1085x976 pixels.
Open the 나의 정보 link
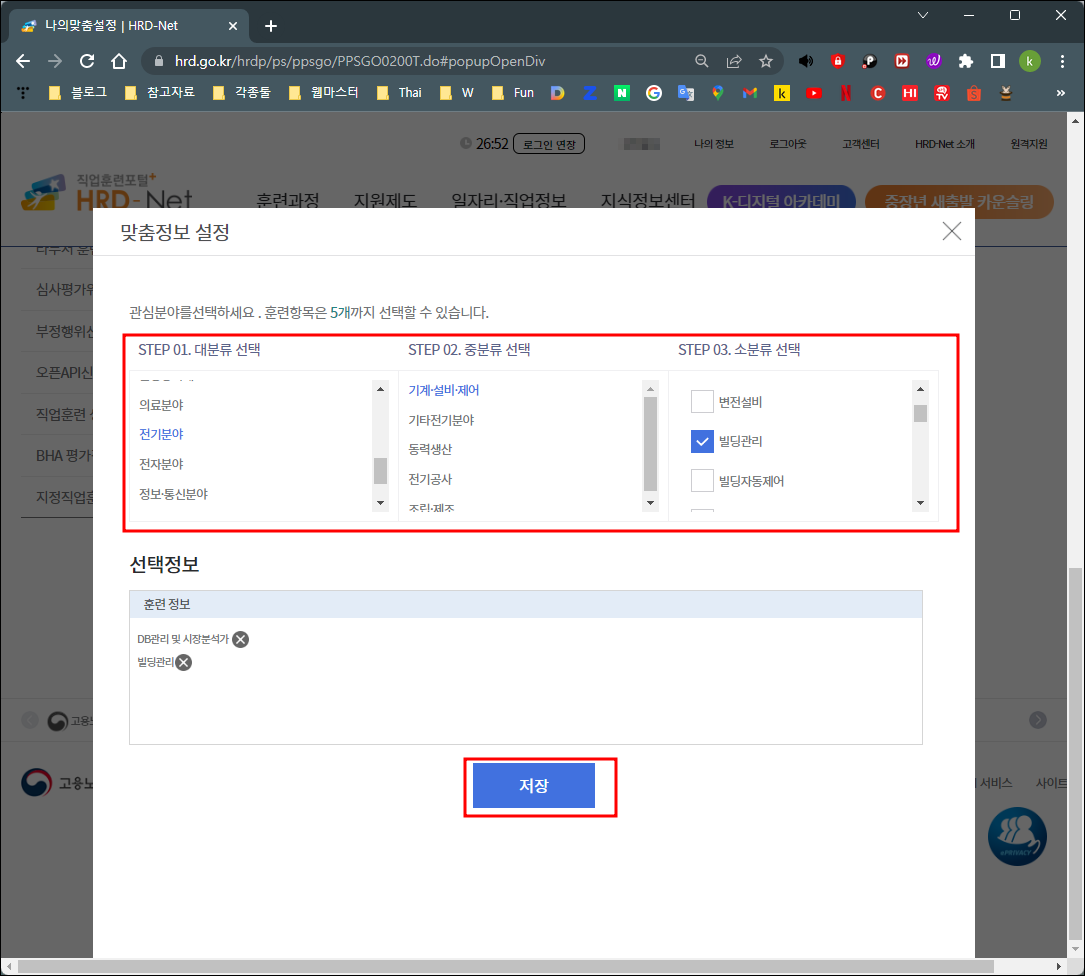click(x=713, y=144)
